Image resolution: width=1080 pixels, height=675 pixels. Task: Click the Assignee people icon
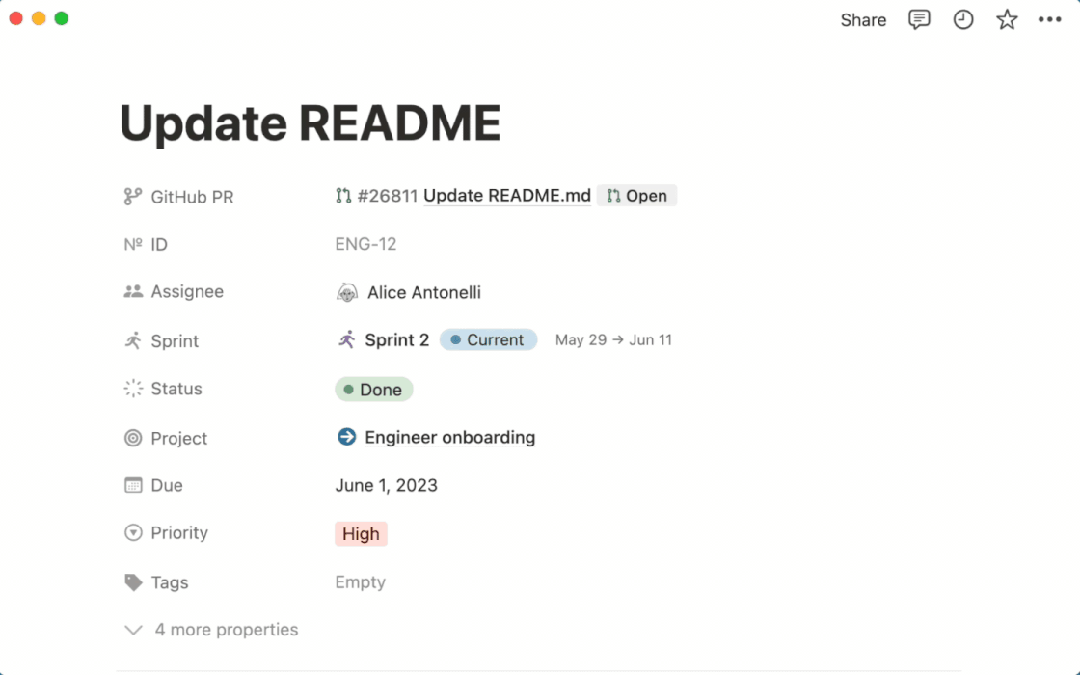pyautogui.click(x=133, y=292)
